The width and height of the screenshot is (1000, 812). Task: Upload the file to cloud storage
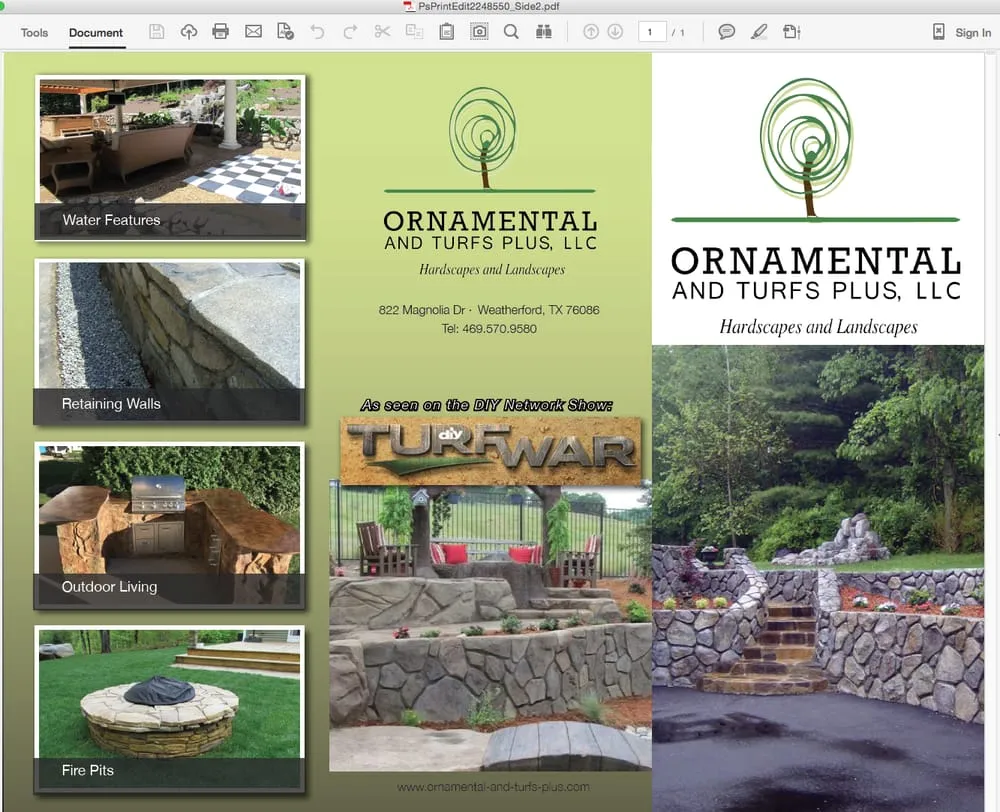pyautogui.click(x=187, y=31)
